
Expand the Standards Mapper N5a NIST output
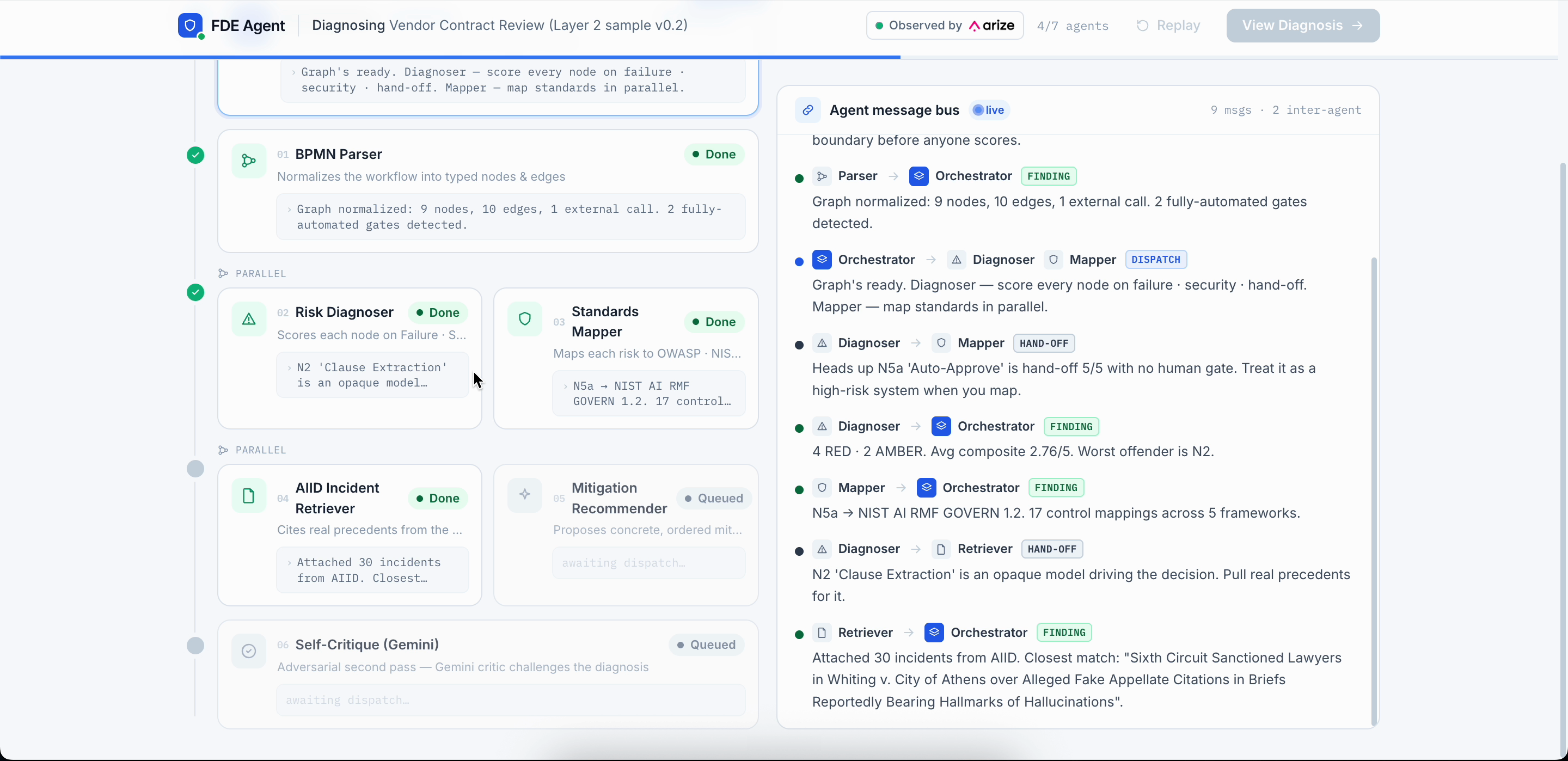coord(649,393)
